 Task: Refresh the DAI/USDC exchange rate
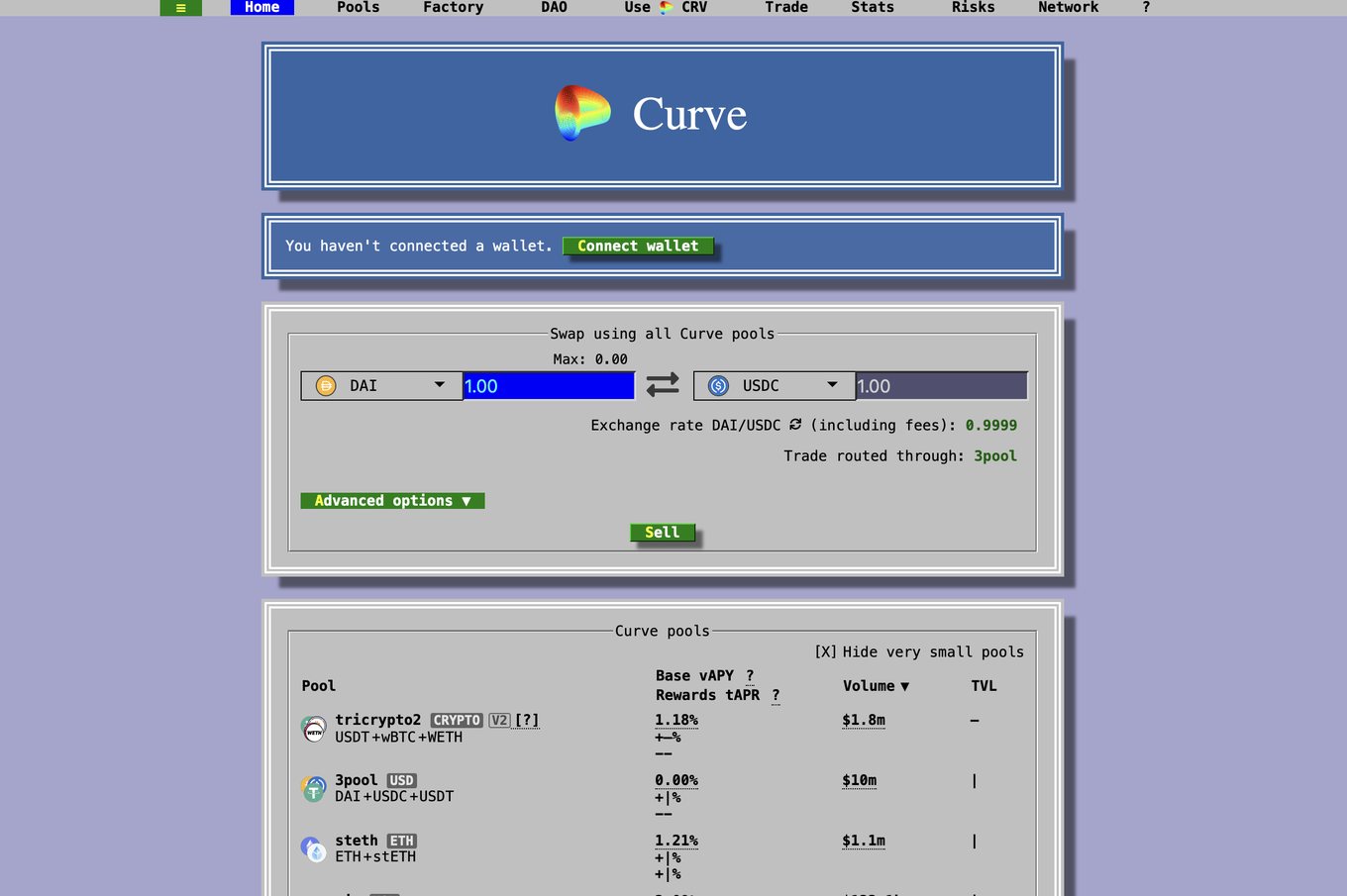point(795,425)
